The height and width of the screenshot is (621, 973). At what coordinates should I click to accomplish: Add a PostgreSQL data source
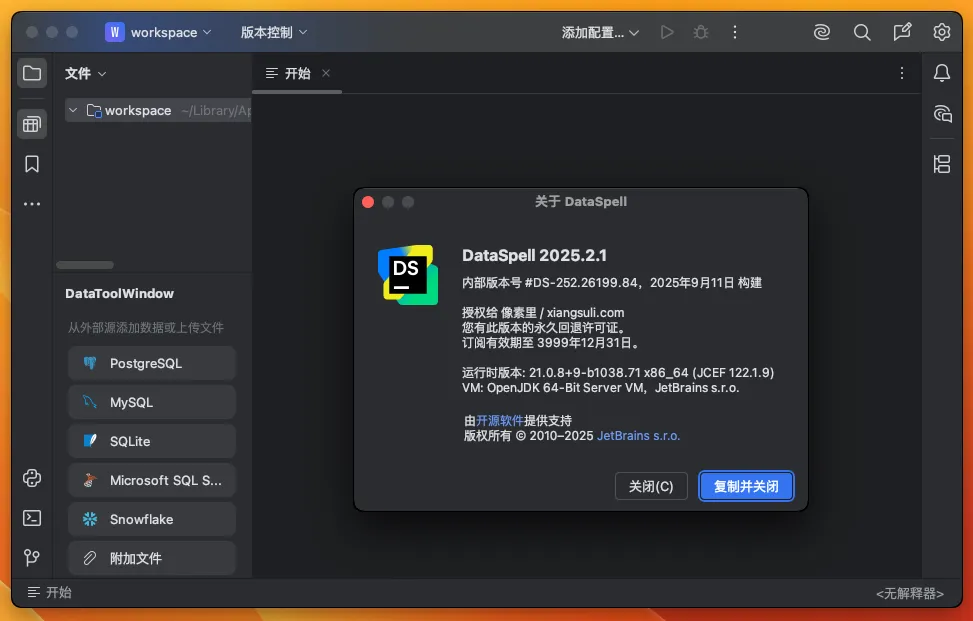click(152, 363)
